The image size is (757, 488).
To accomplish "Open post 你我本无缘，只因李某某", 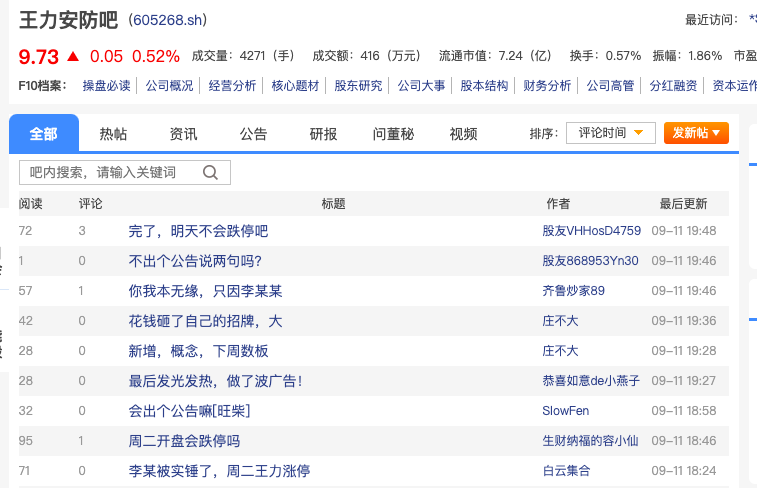I will pyautogui.click(x=205, y=291).
